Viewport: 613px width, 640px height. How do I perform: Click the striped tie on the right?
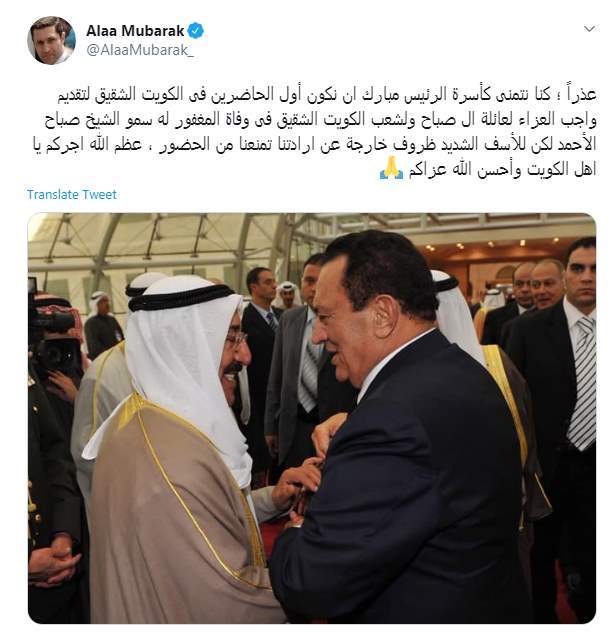(x=583, y=384)
